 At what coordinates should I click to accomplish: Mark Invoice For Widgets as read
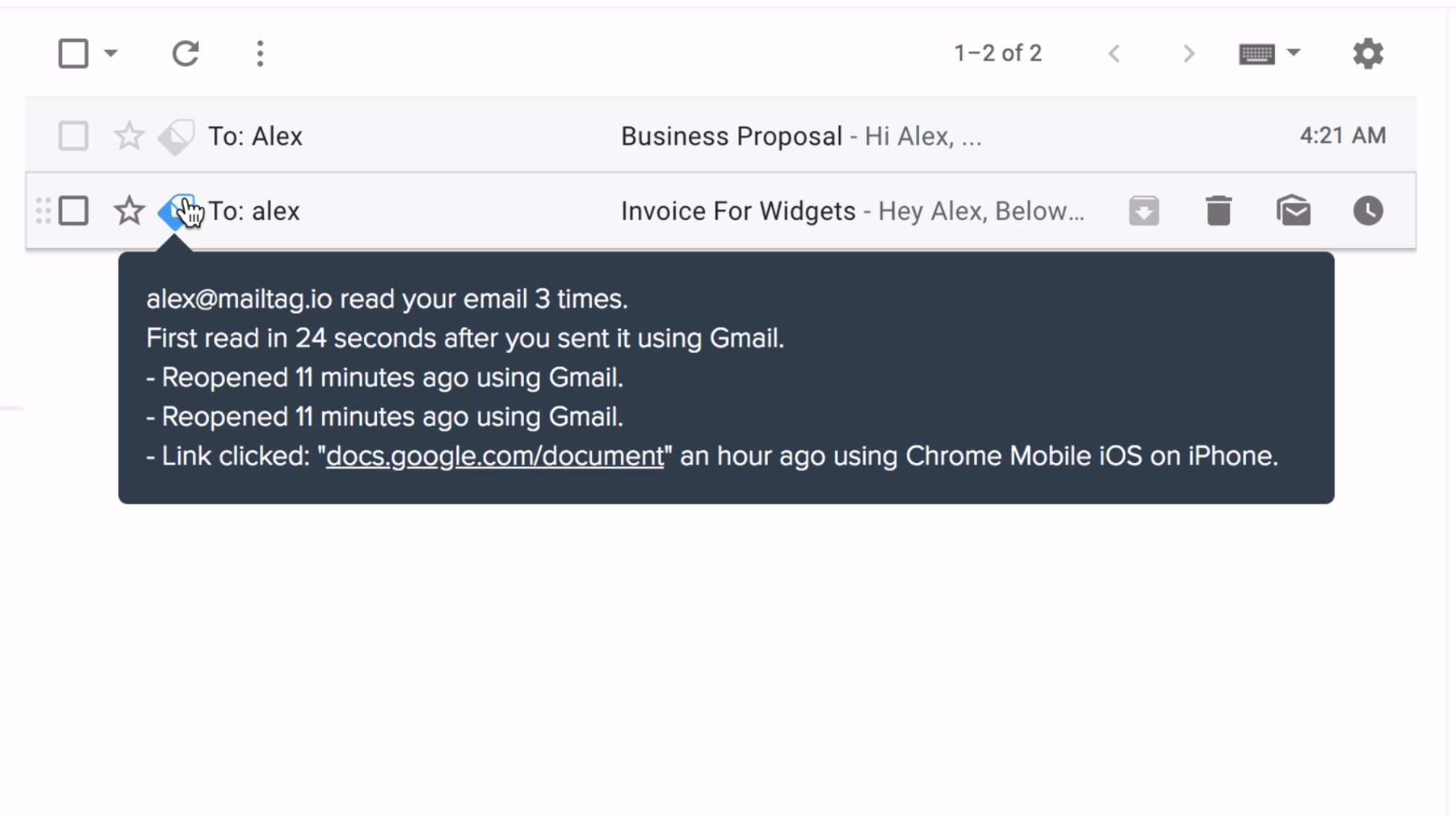tap(1294, 211)
